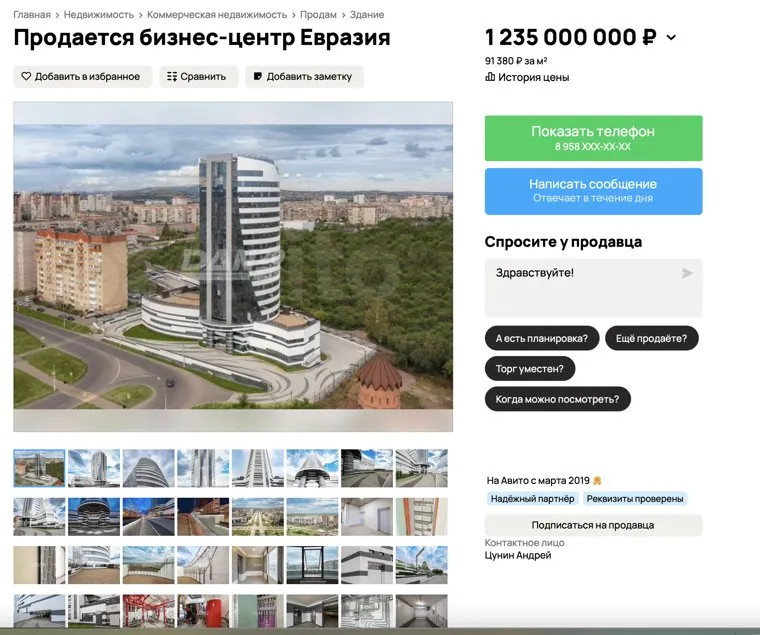
Task: Click the heart icon to add to favorites
Action: click(x=26, y=77)
